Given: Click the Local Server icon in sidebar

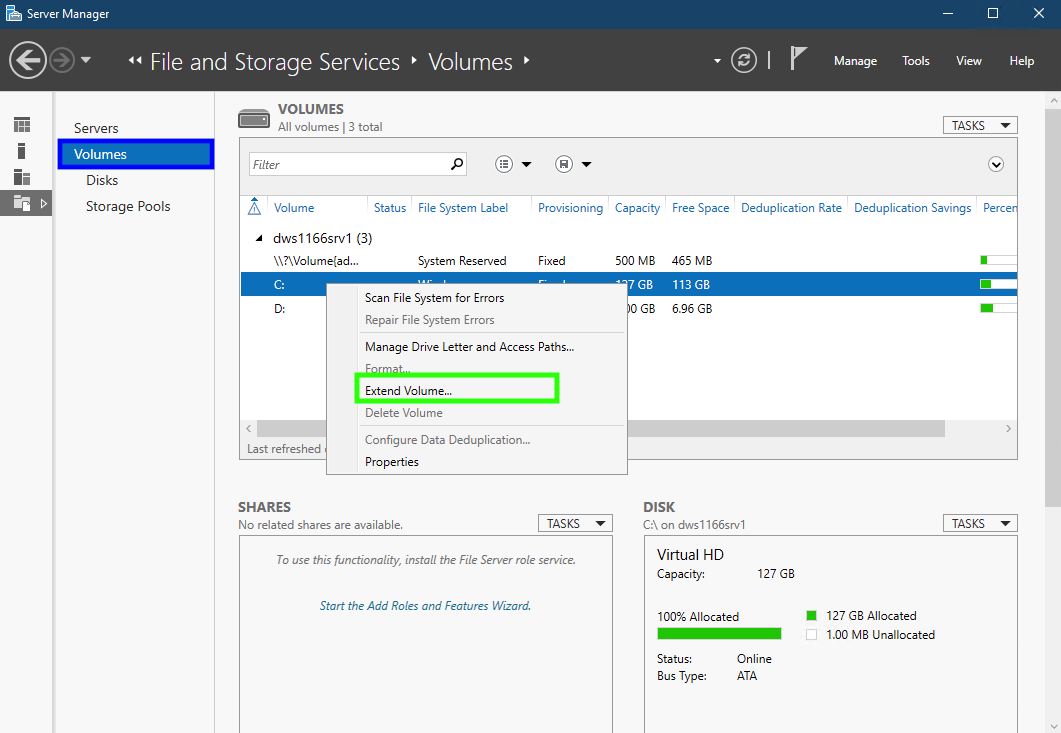Looking at the screenshot, I should click(22, 151).
